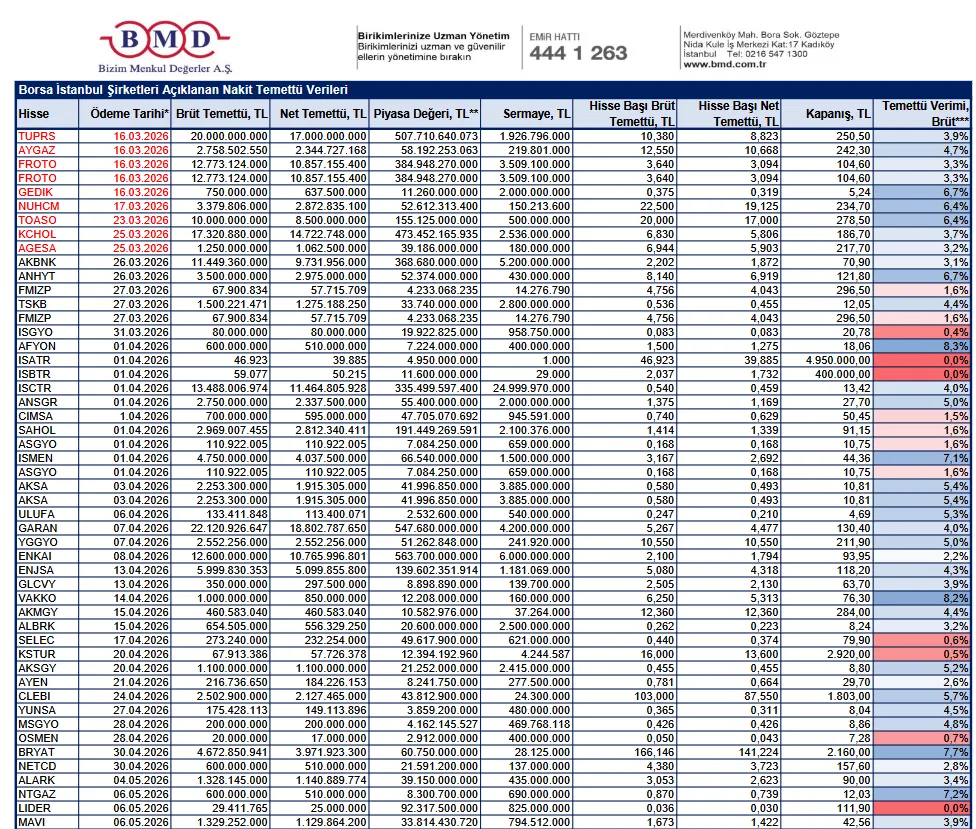Click the 444 1 263 phone number

(578, 53)
